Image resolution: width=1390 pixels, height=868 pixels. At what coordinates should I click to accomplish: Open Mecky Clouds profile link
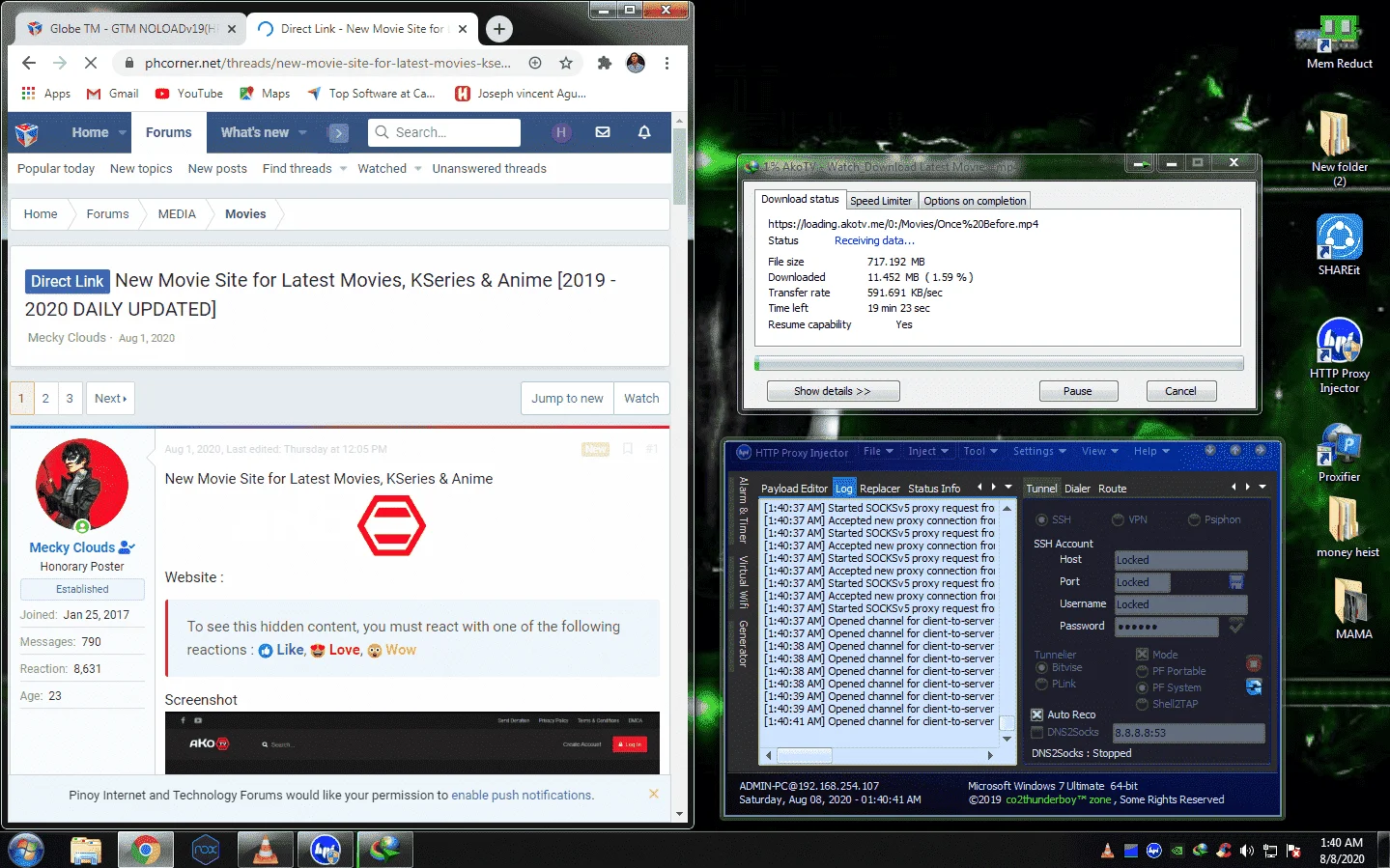(72, 547)
